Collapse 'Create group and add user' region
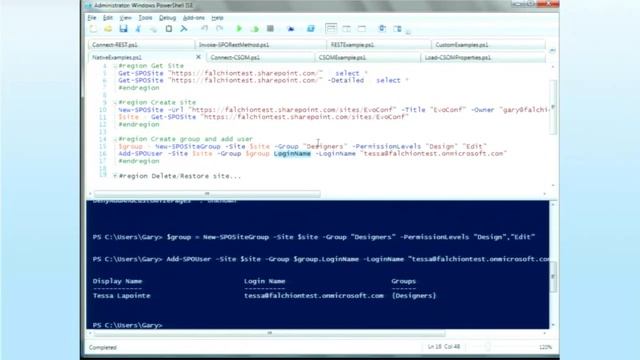The height and width of the screenshot is (360, 640). click(x=115, y=139)
